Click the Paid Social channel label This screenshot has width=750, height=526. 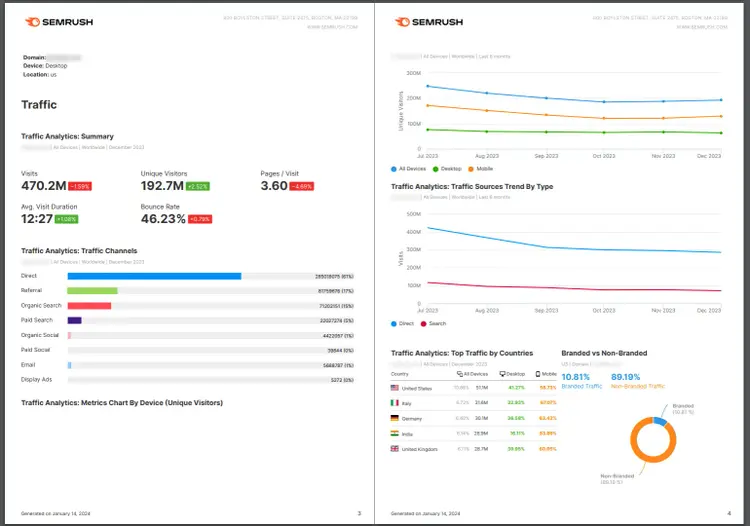[35, 350]
